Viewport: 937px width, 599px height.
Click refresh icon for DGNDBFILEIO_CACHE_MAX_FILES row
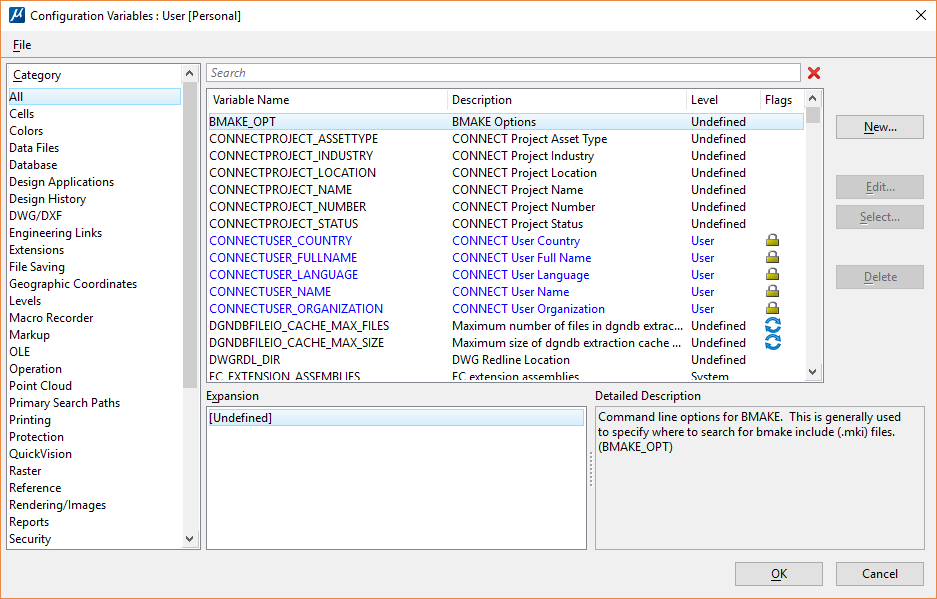(772, 326)
